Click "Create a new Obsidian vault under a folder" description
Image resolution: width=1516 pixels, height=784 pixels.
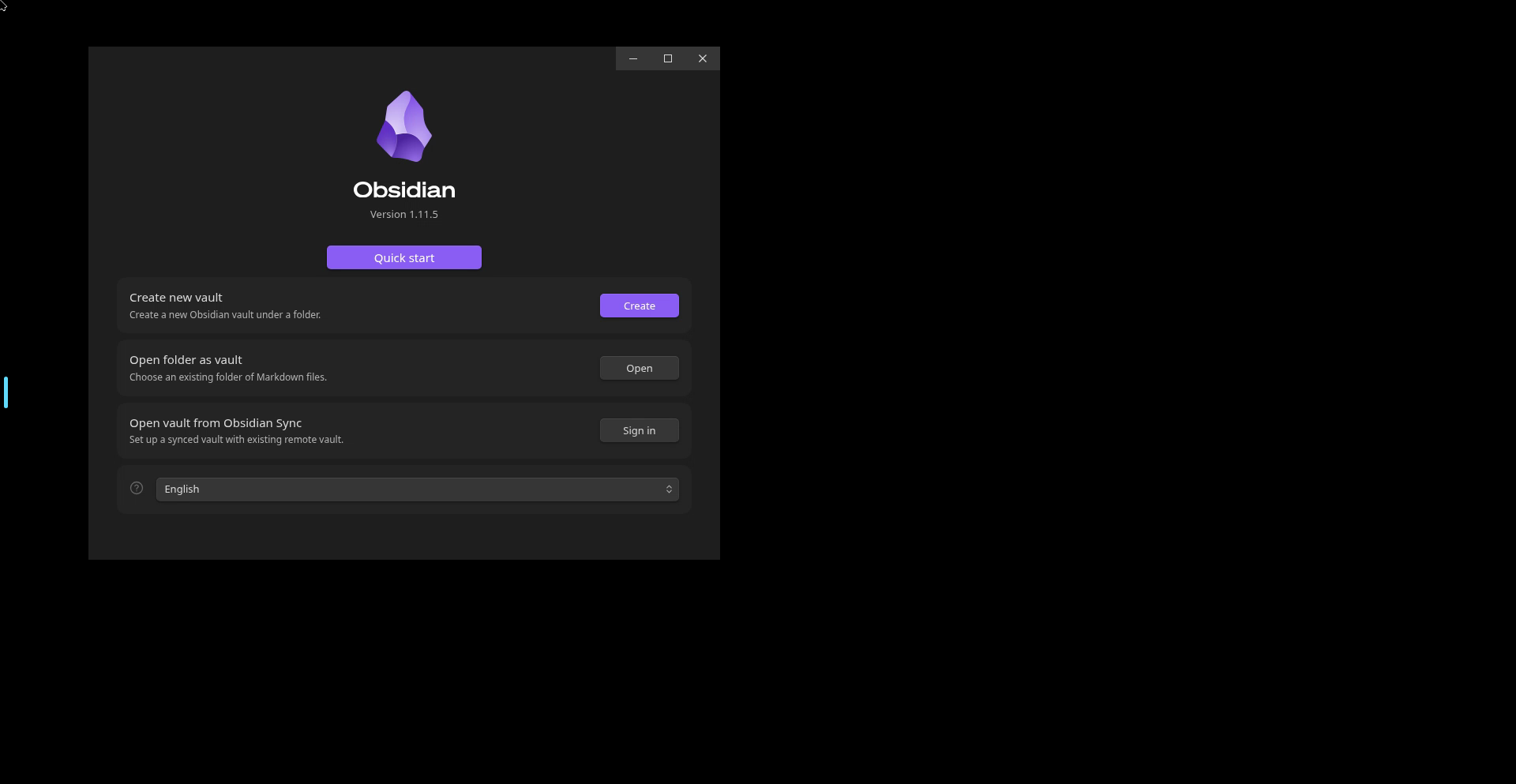[225, 314]
